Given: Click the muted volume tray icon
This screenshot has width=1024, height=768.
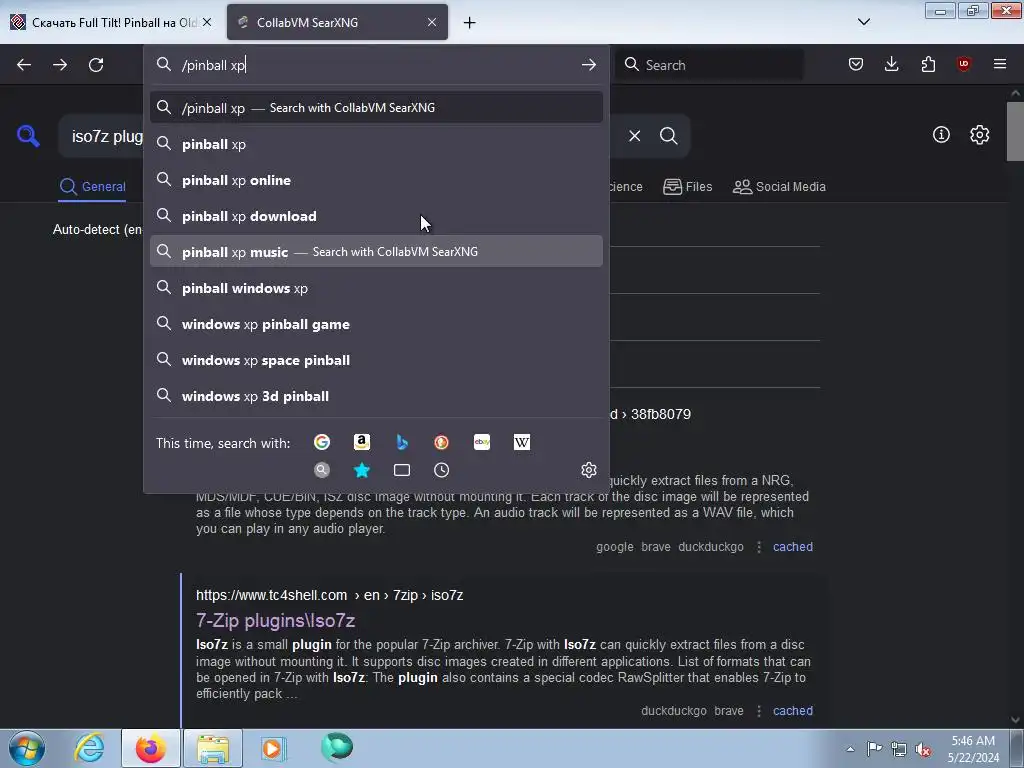Looking at the screenshot, I should 923,749.
